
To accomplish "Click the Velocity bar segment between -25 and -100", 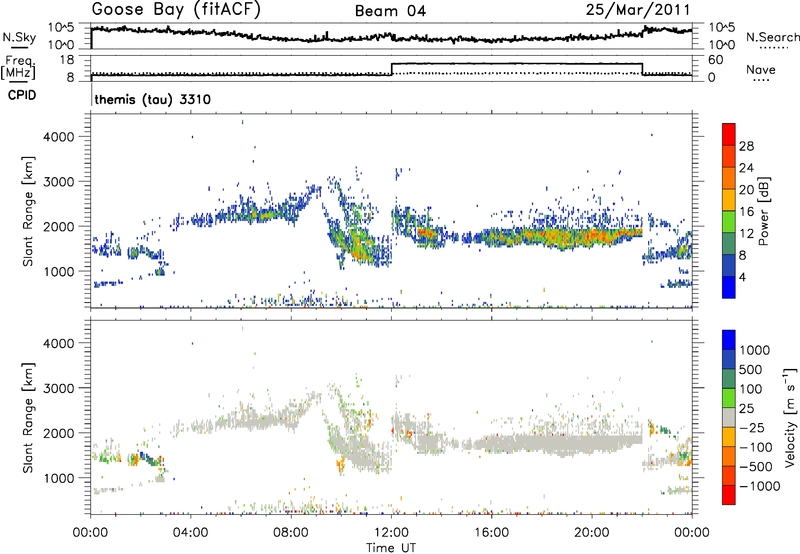I will (729, 437).
